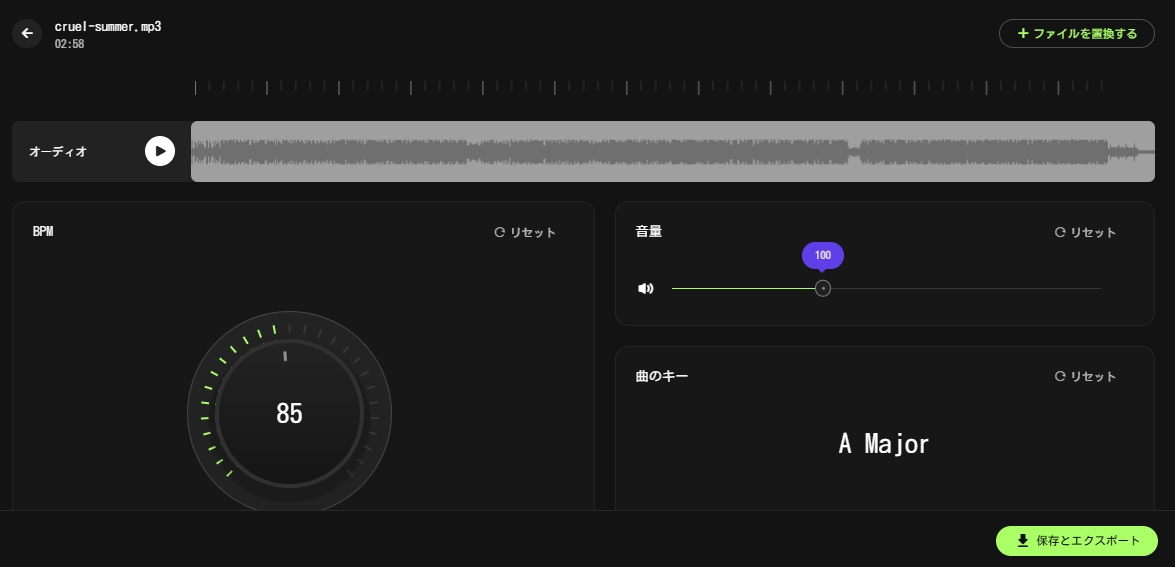Reset the 曲のキー setting
The width and height of the screenshot is (1175, 567).
point(1085,376)
